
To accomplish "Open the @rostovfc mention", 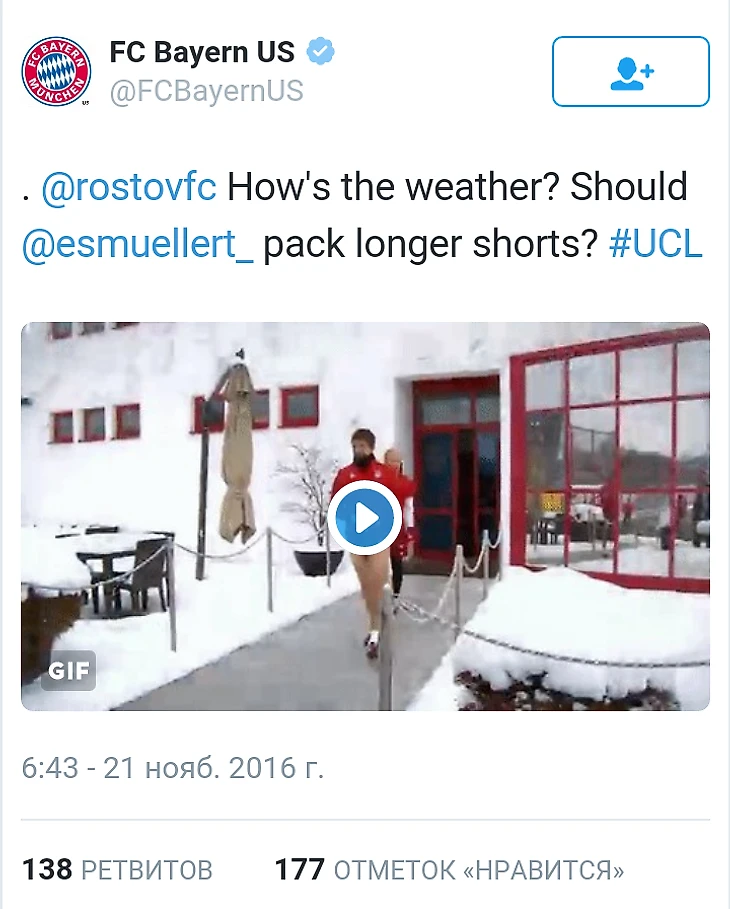I will pyautogui.click(x=129, y=188).
